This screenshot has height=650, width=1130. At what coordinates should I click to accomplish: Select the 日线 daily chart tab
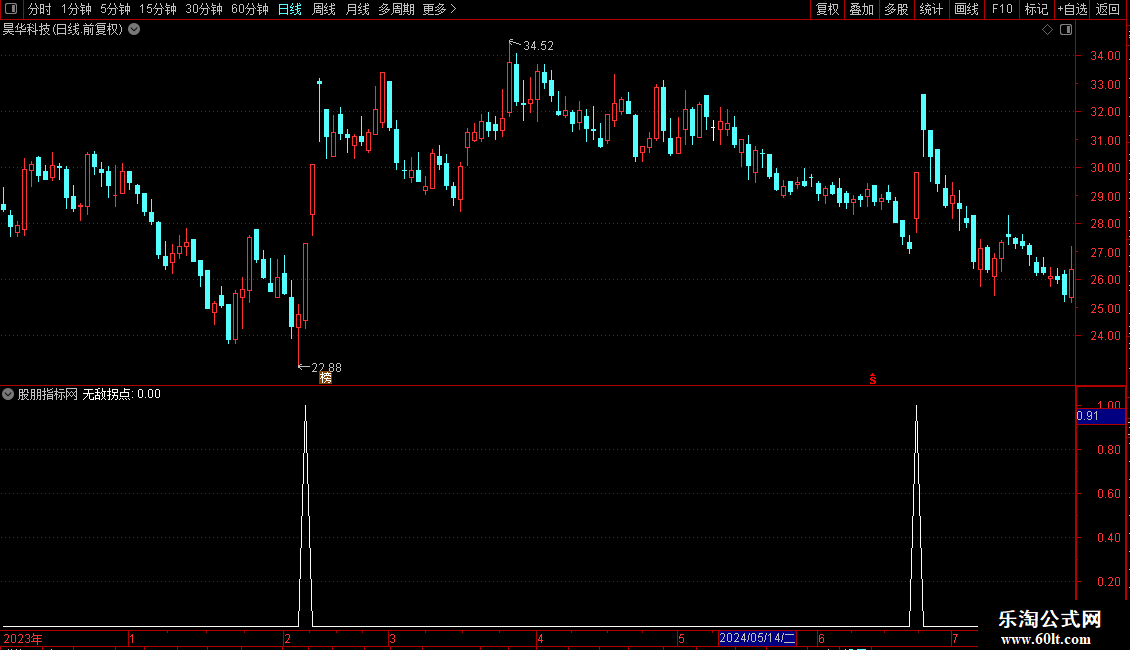click(x=290, y=9)
